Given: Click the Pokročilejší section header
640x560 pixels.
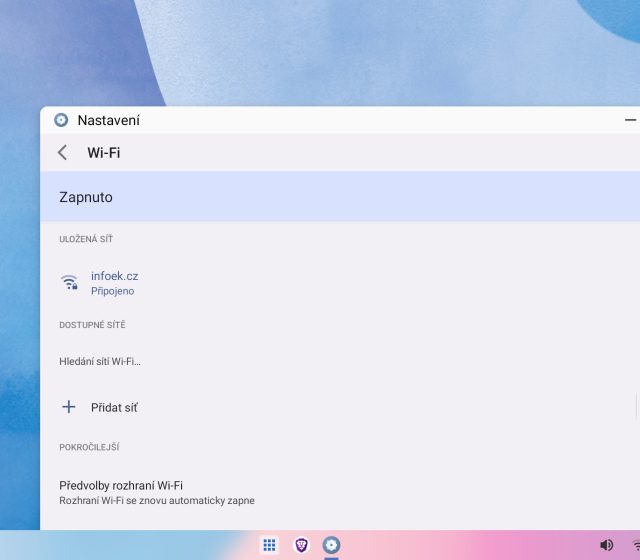Looking at the screenshot, I should (89, 447).
